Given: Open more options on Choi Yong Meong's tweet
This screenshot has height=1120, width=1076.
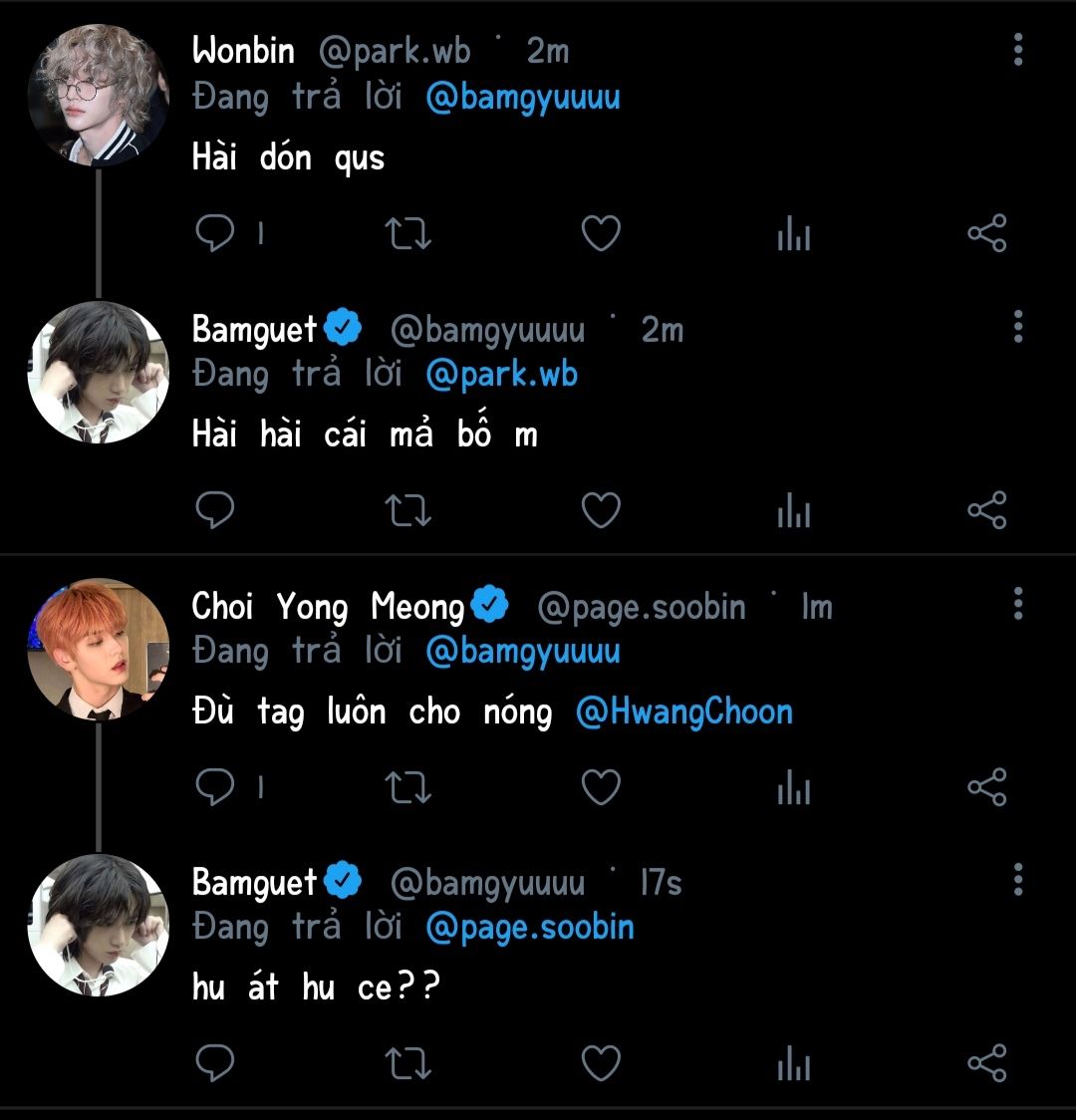Looking at the screenshot, I should [1017, 604].
